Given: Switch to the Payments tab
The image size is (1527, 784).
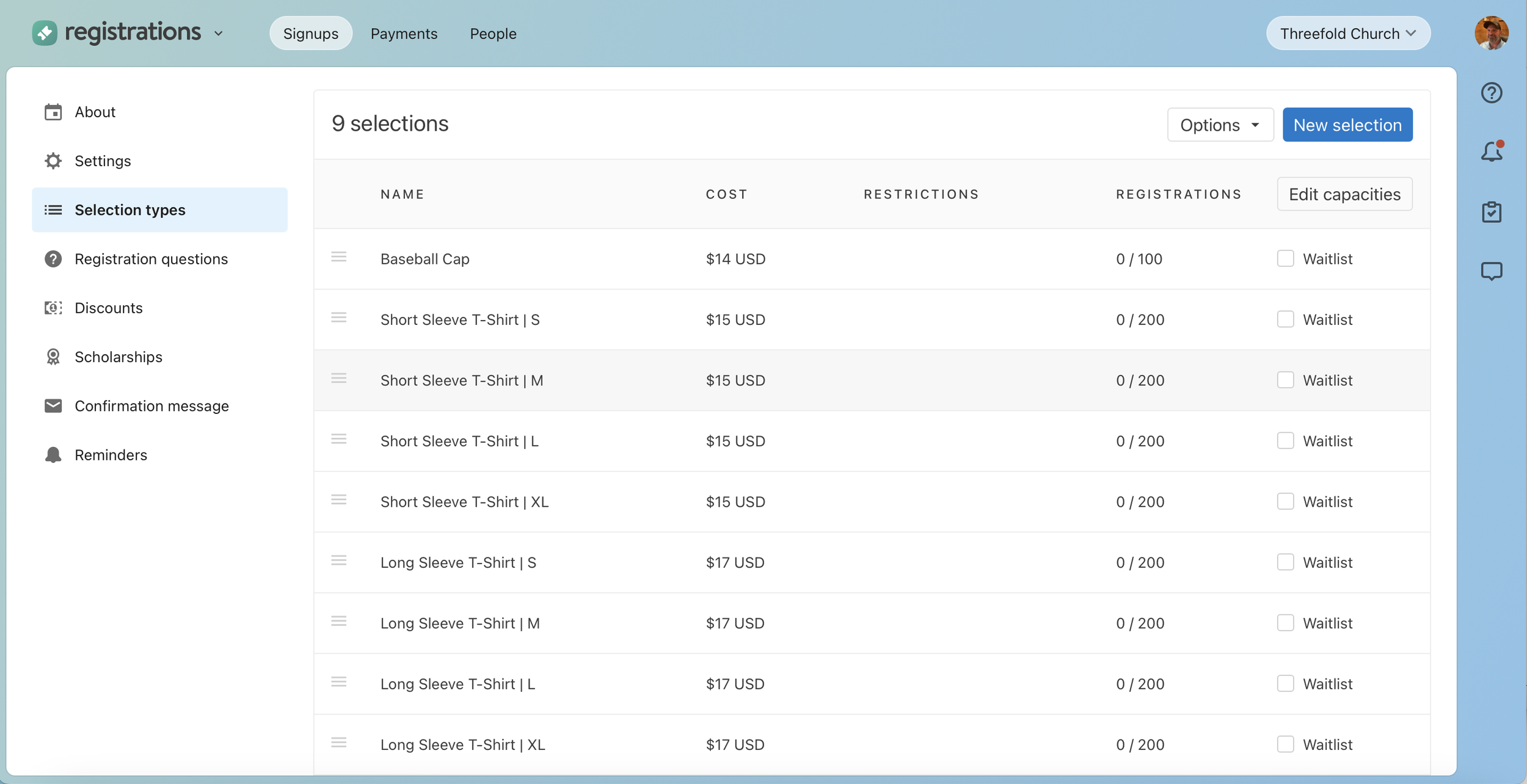Looking at the screenshot, I should tap(404, 34).
